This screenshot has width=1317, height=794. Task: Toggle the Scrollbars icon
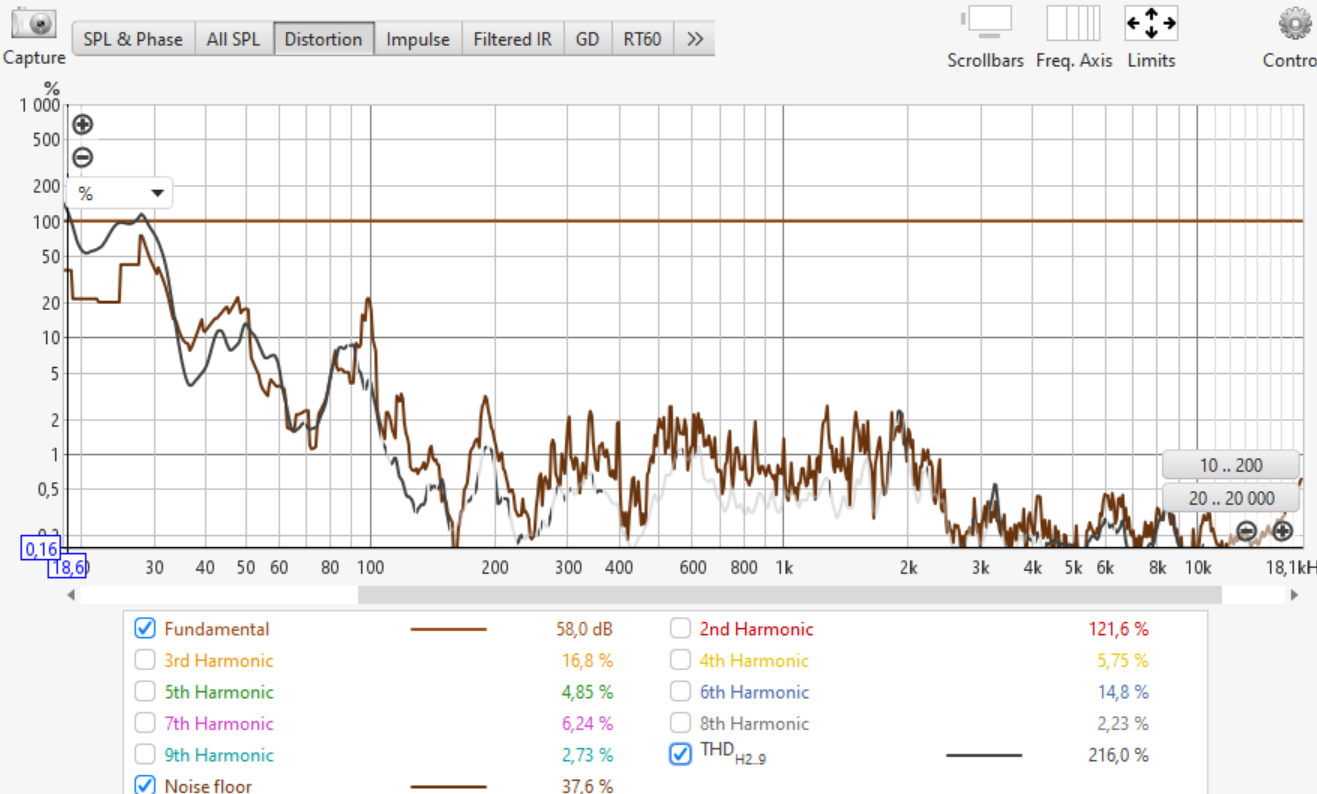coord(986,23)
